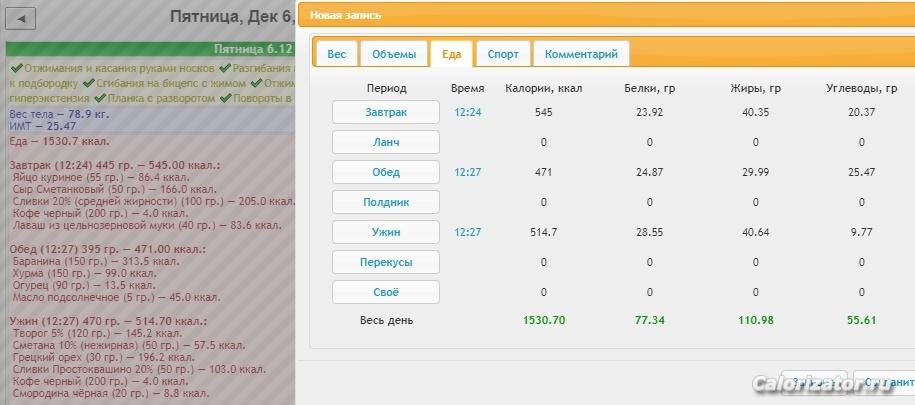
Task: Click checkmark next to Отжимания и касания руками носков
Action: (x=15, y=68)
